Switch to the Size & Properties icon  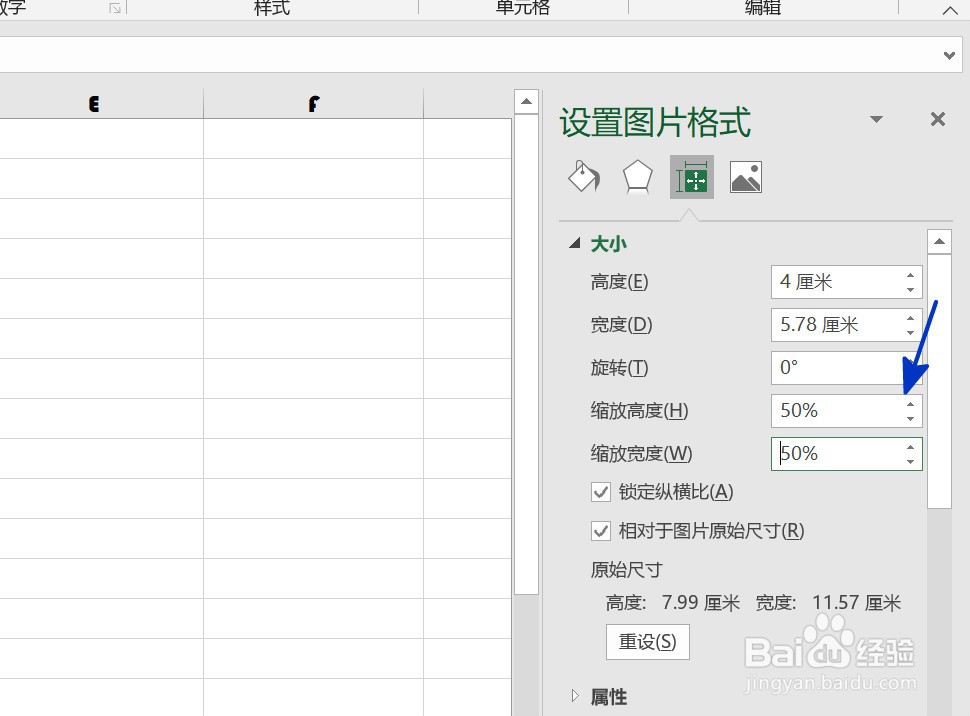tap(691, 176)
